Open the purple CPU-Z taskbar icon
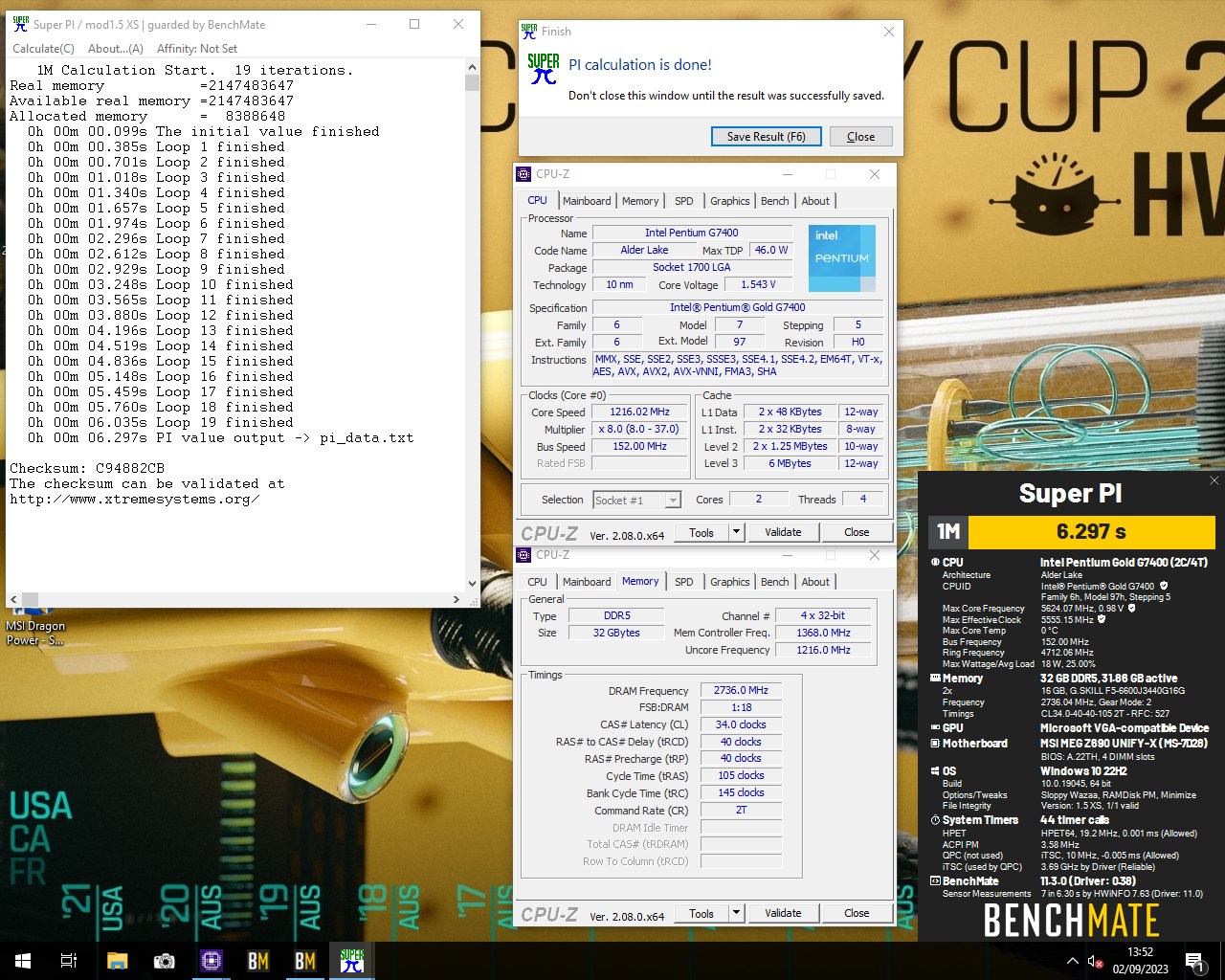Viewport: 1225px width, 980px height. [212, 961]
